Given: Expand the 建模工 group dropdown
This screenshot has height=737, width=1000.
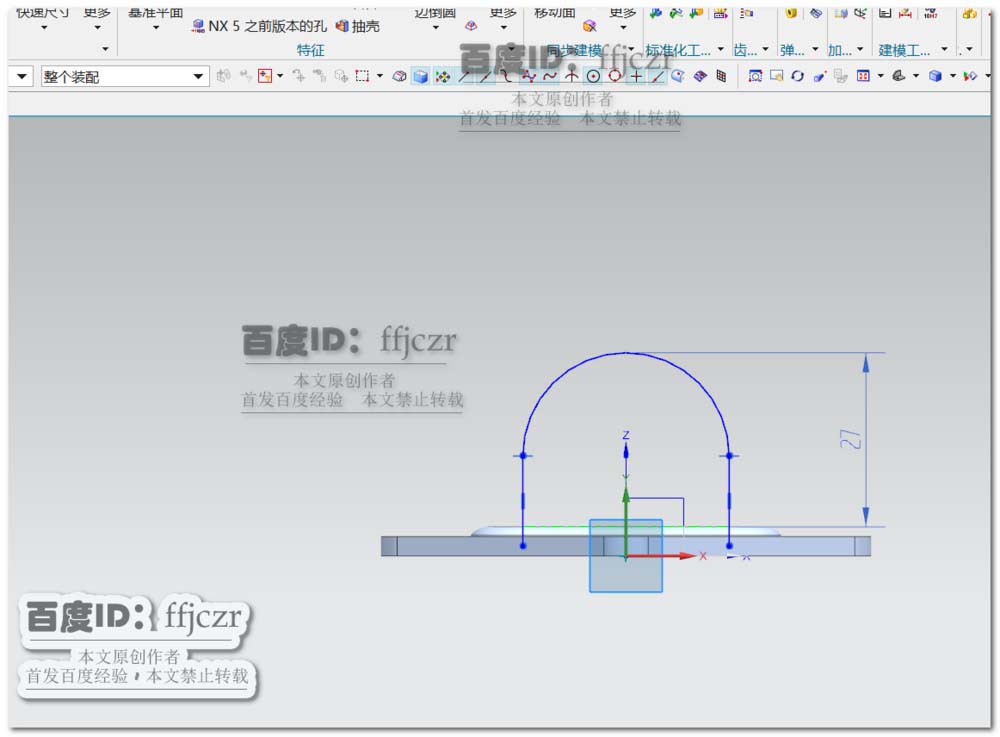Looking at the screenshot, I should point(945,49).
